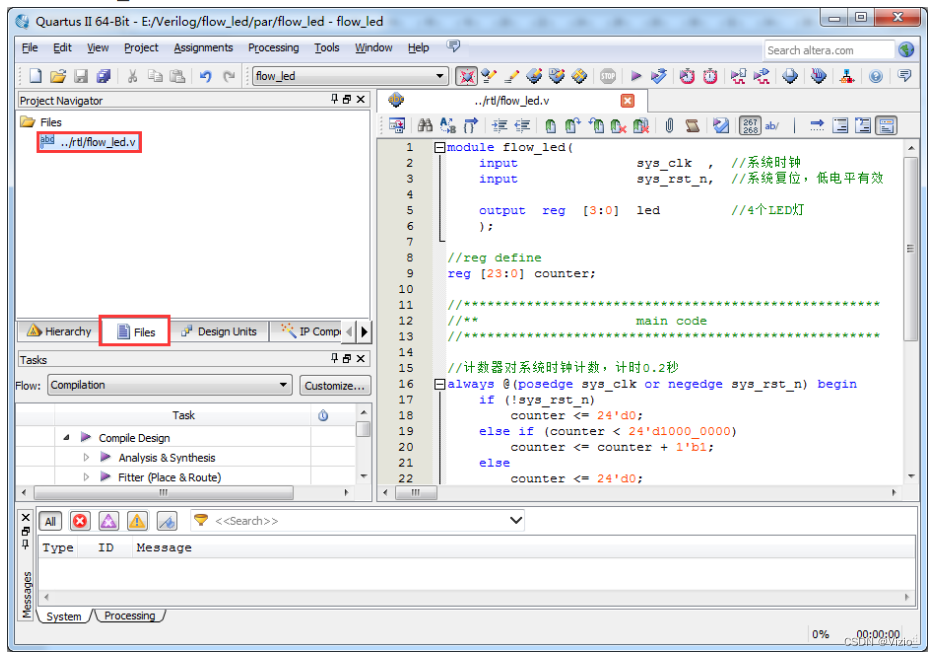
Task: Click the editor vertical scrollbar thumb
Action: 911,249
